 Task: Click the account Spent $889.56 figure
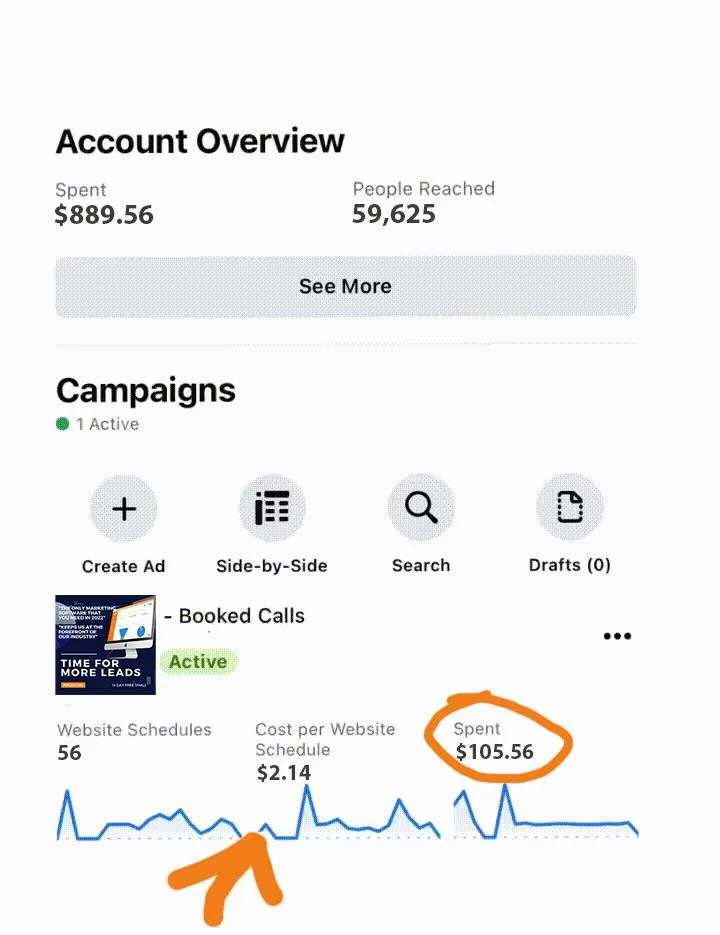pyautogui.click(x=104, y=214)
